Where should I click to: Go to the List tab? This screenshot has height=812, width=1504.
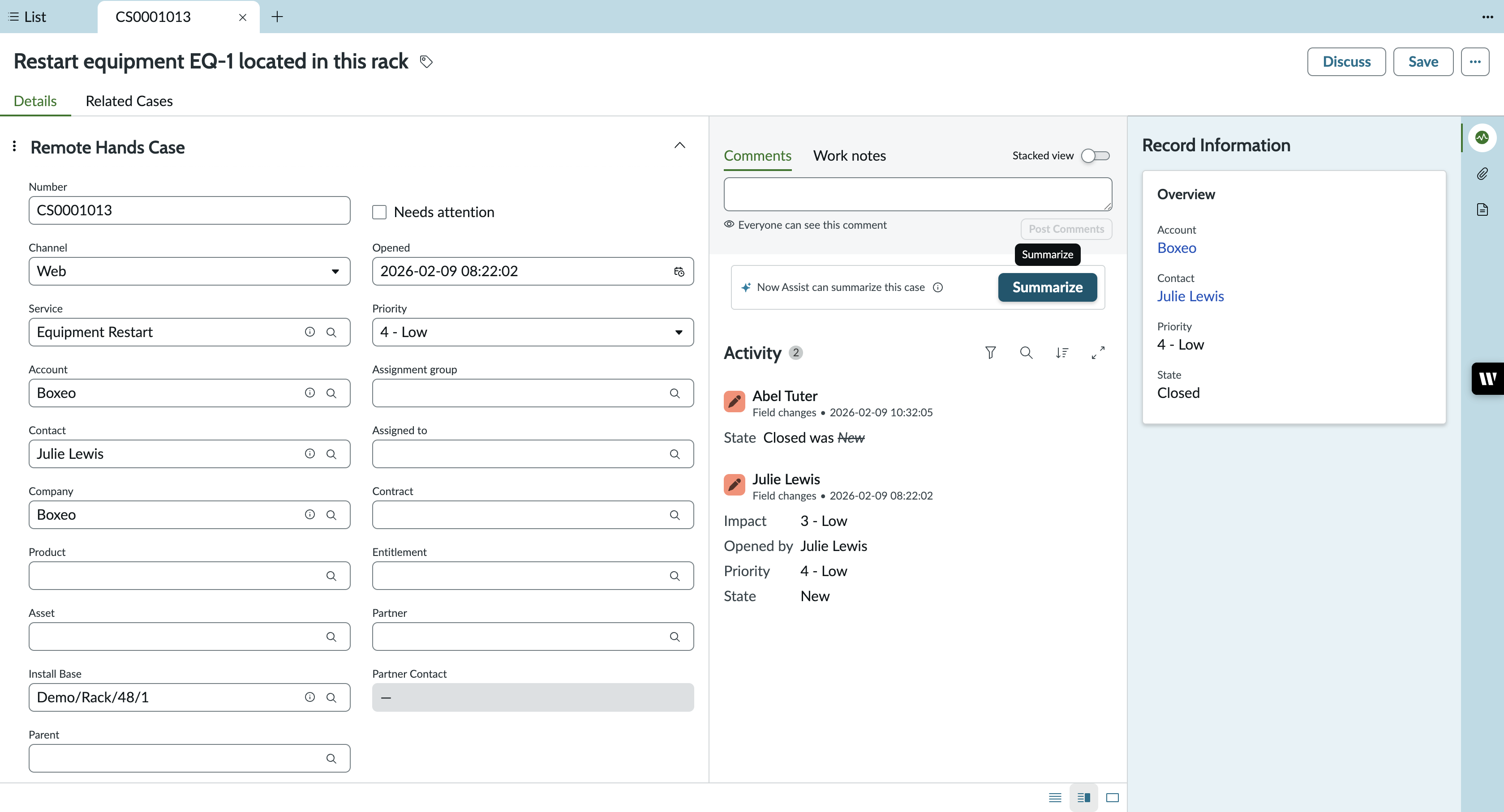(28, 17)
